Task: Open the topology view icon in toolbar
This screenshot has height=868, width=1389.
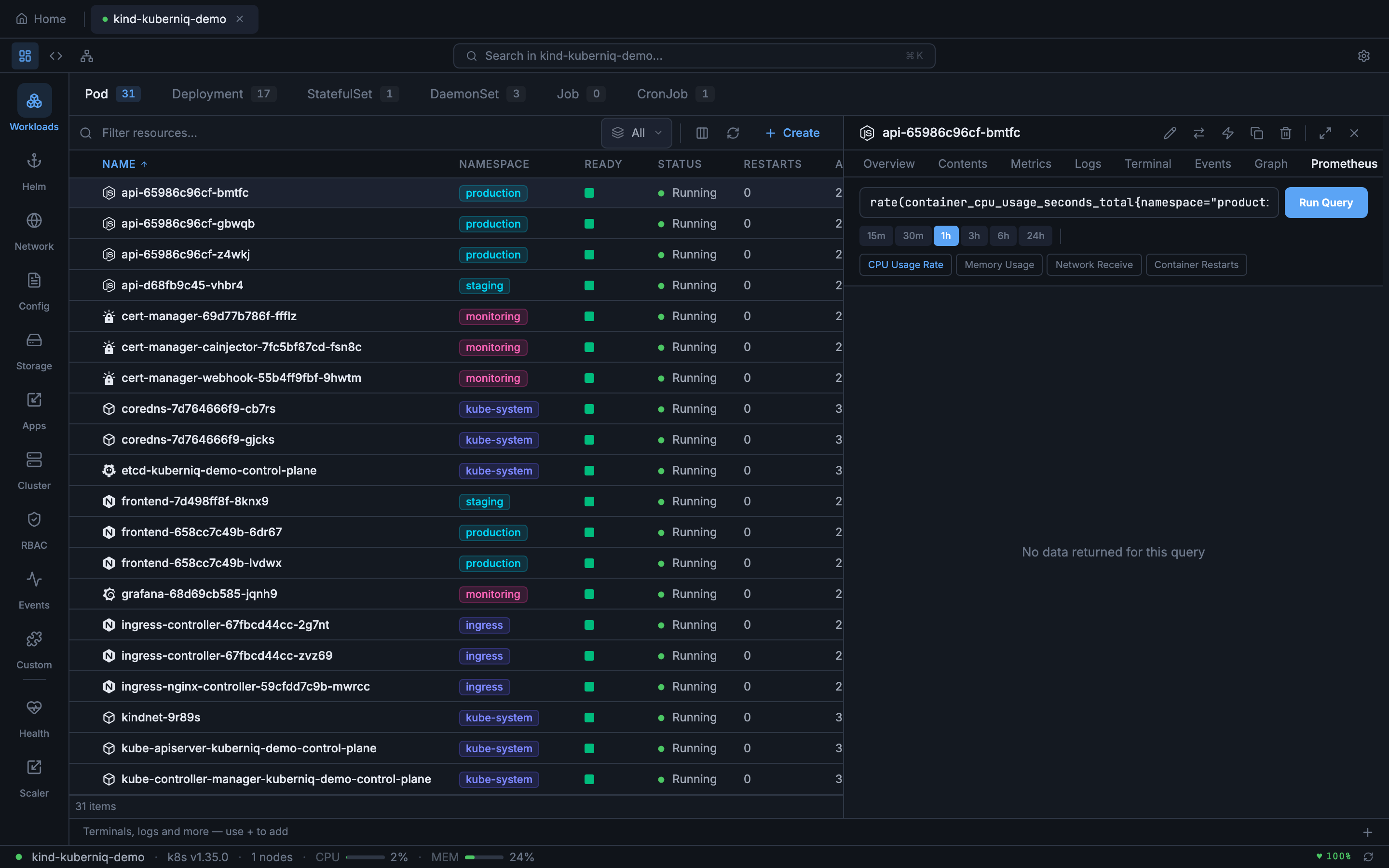Action: tap(87, 55)
